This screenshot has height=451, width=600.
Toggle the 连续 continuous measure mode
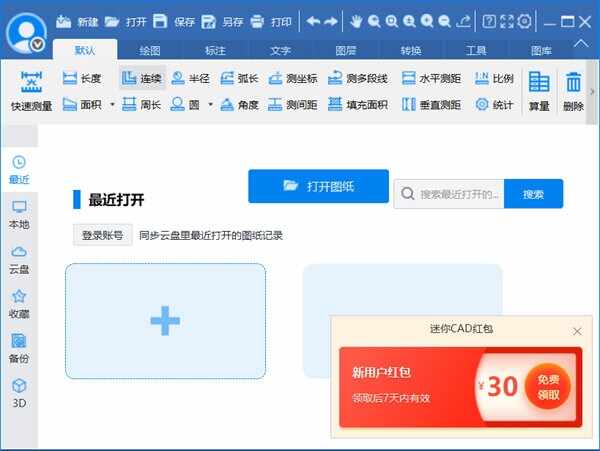[141, 78]
